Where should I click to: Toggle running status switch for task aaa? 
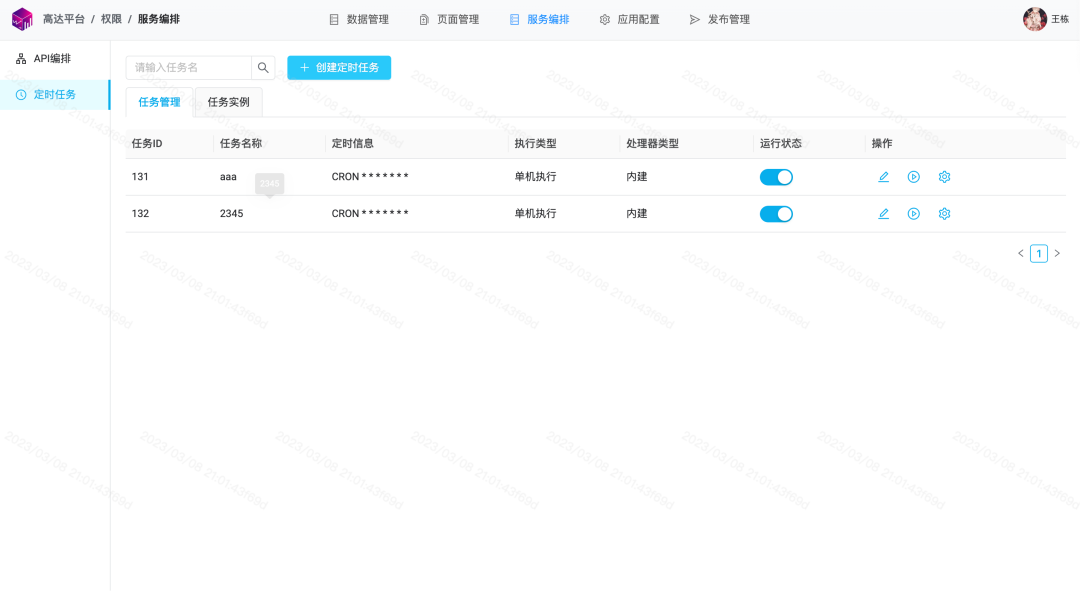776,177
